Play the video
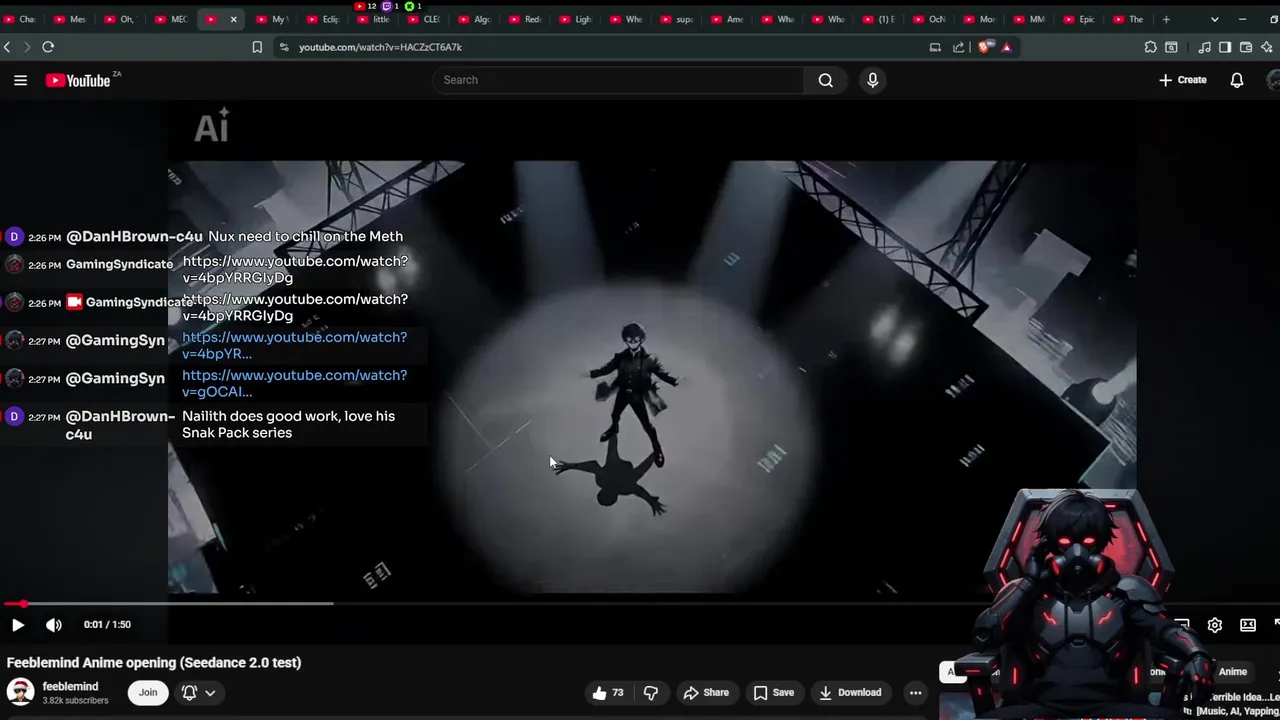Screen dimensions: 1280x720 (x=17, y=625)
